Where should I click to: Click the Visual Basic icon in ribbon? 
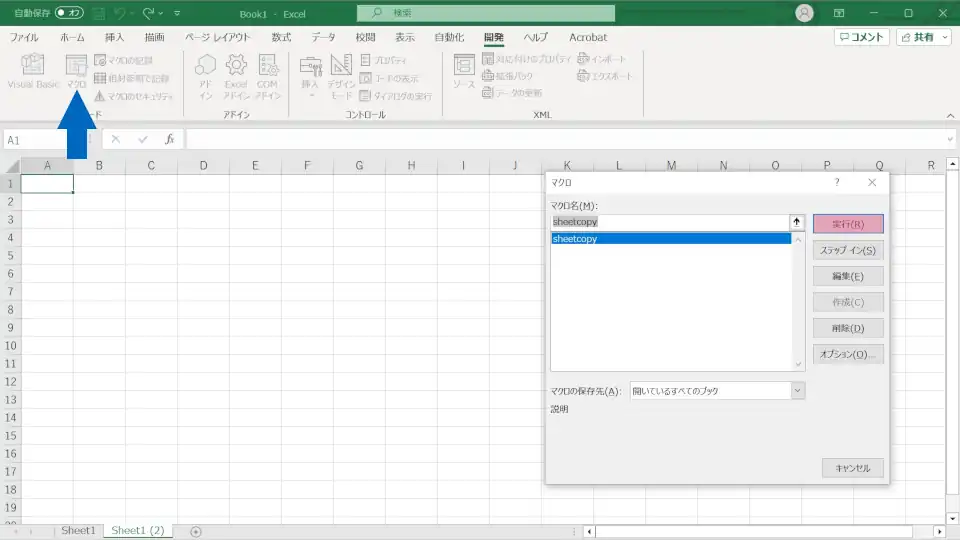[33, 71]
